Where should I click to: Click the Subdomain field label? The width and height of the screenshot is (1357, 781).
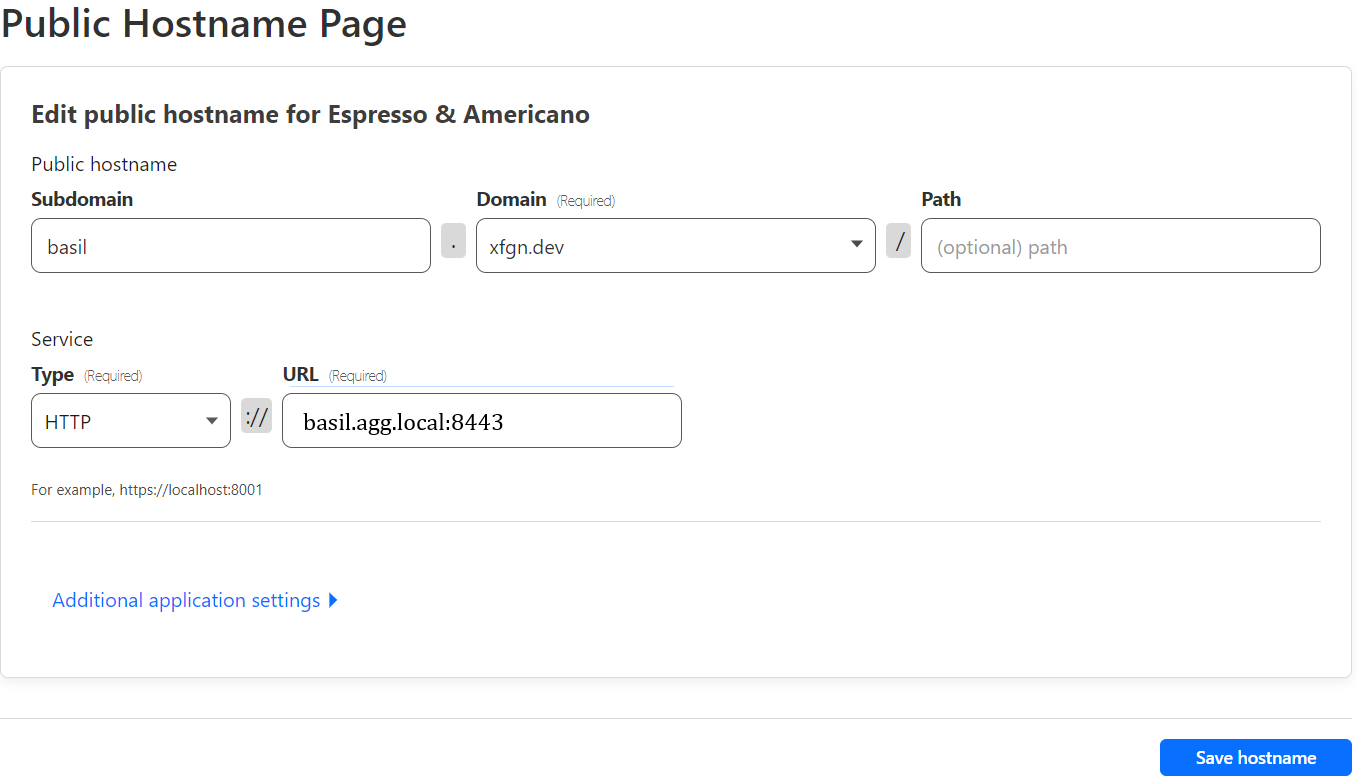[82, 199]
